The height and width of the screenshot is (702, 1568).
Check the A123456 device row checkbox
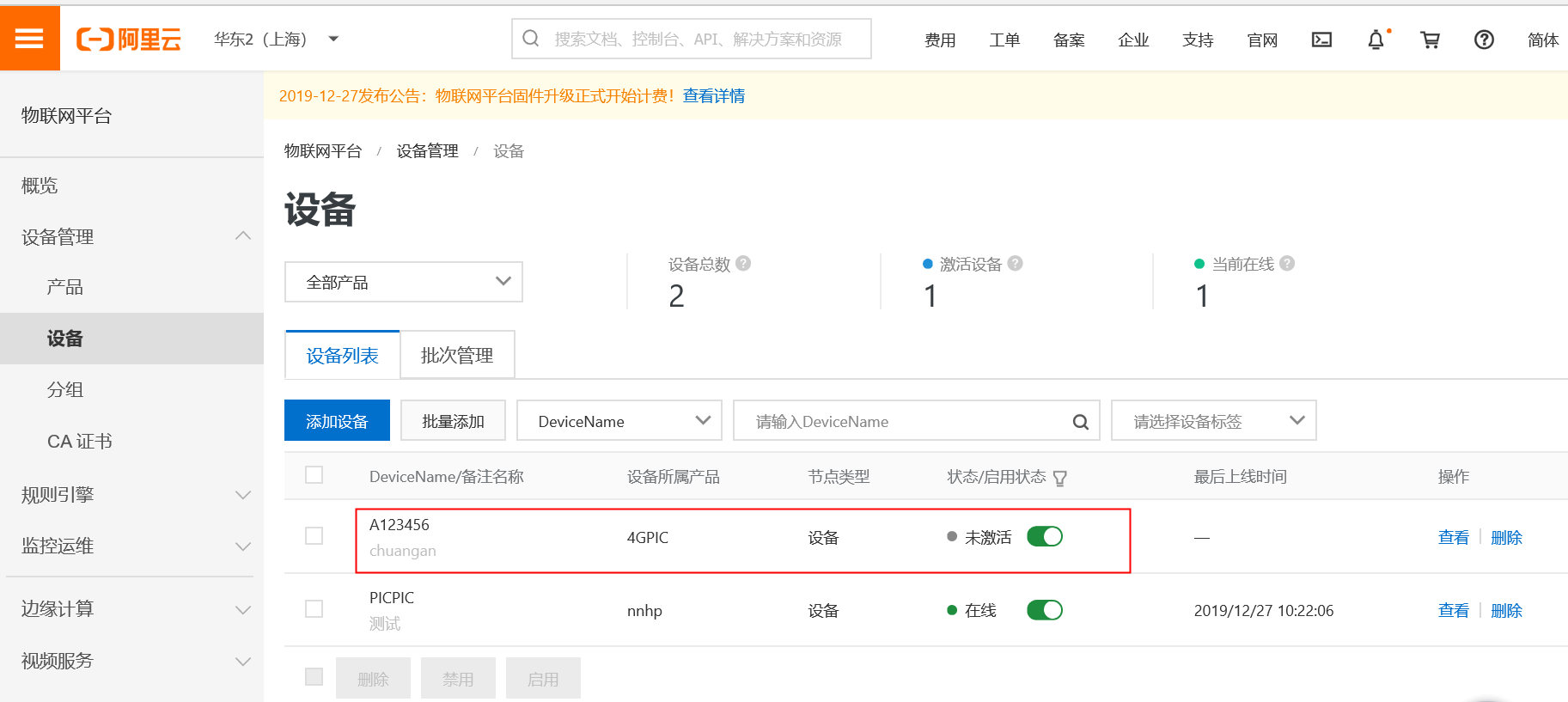314,536
